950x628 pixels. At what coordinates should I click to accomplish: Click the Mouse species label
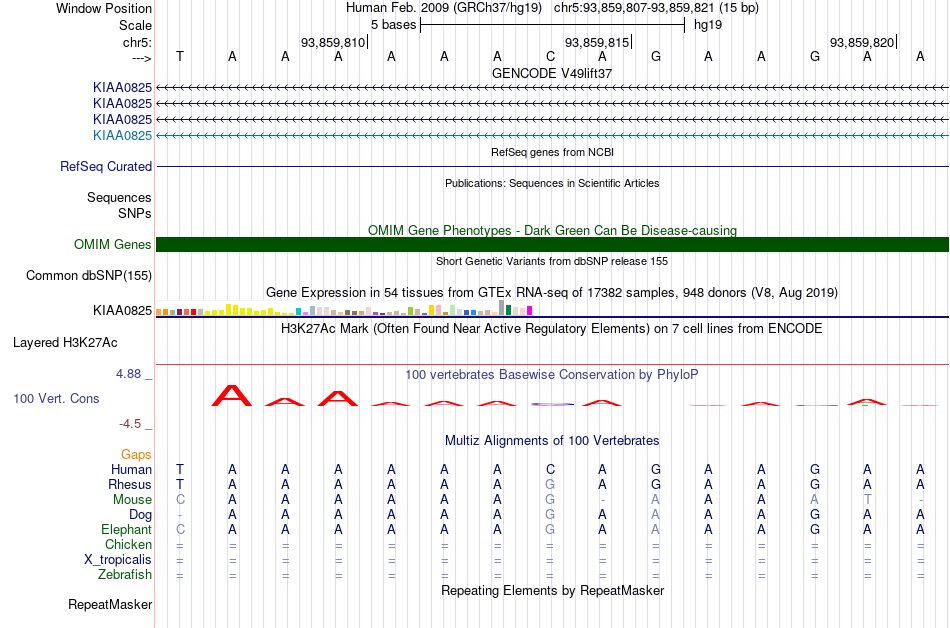[x=132, y=500]
